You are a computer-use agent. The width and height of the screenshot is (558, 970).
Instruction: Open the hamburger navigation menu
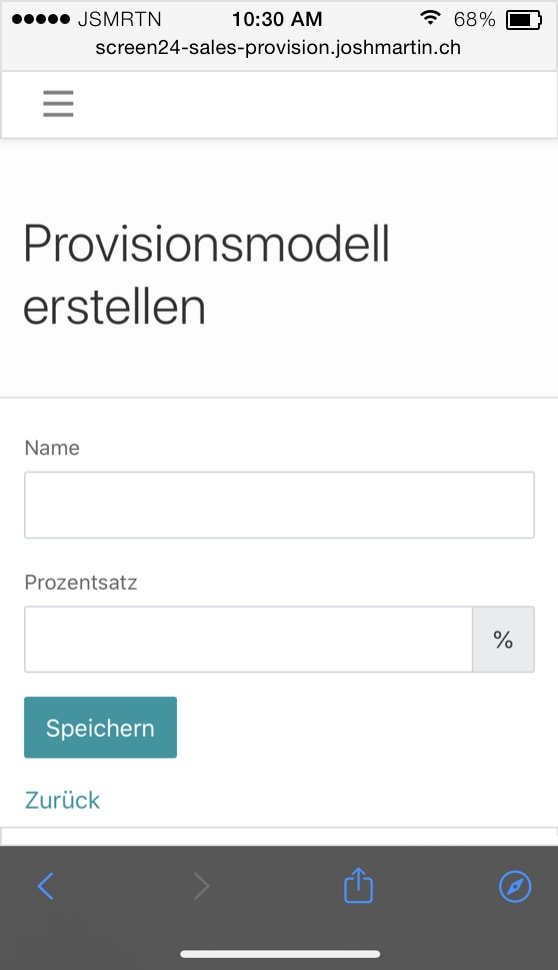[x=58, y=103]
